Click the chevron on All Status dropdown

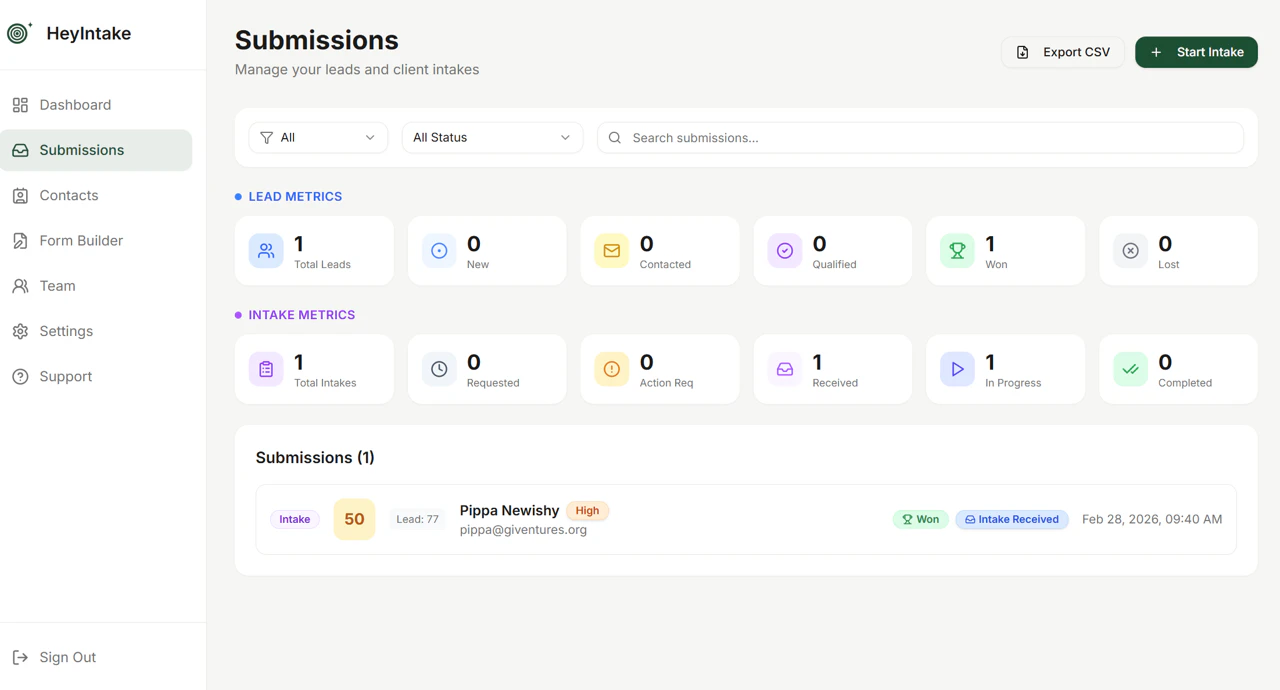[x=565, y=138]
